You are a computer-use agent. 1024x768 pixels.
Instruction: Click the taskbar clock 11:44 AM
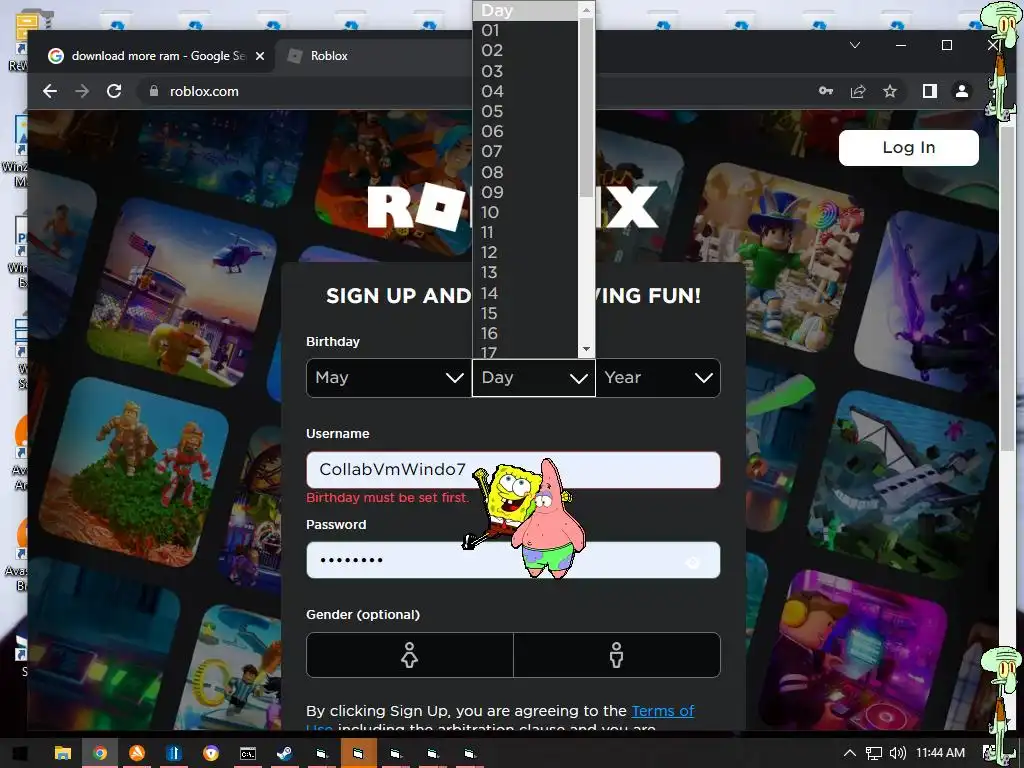click(x=940, y=752)
